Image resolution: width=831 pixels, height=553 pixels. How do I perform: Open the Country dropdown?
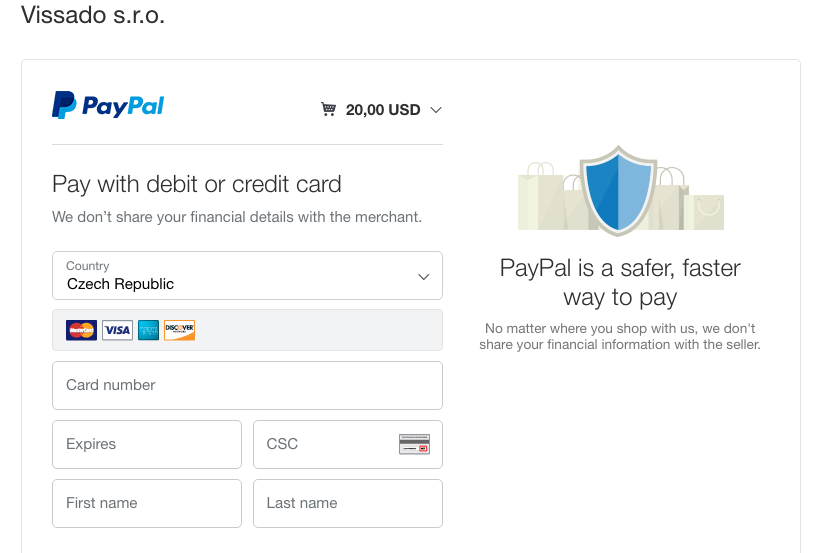coord(247,275)
